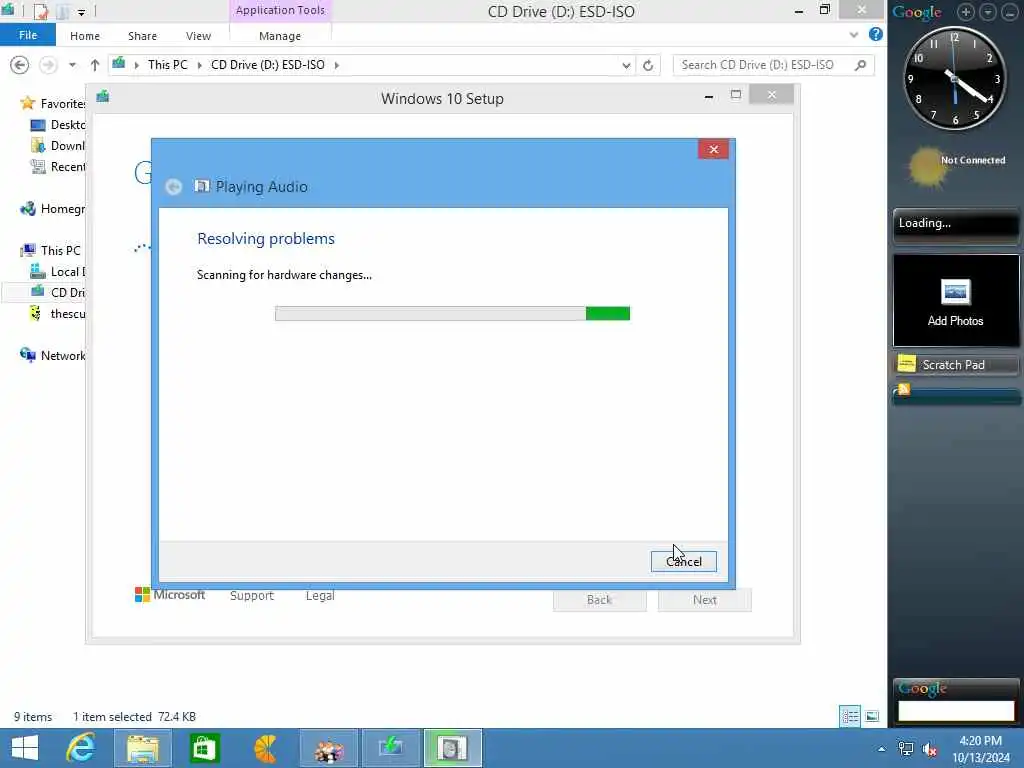This screenshot has width=1024, height=768.
Task: Select Downloads in navigation pane
Action: tap(58, 145)
